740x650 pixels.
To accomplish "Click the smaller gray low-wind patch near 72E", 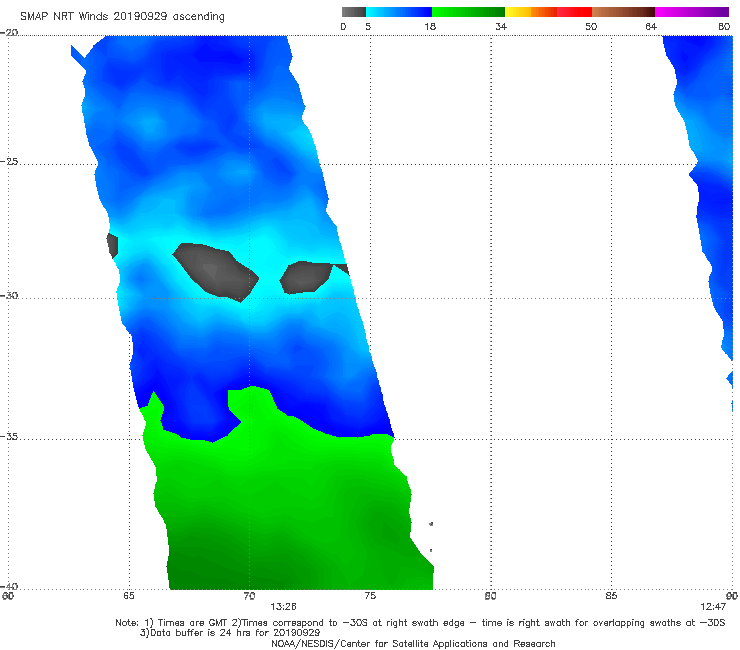I will click(304, 277).
